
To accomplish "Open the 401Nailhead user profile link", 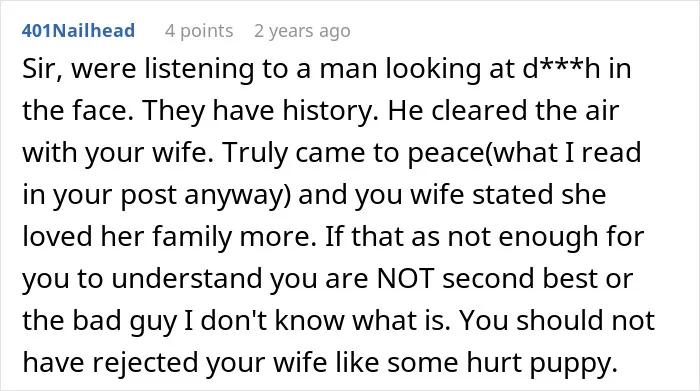I will click(78, 31).
